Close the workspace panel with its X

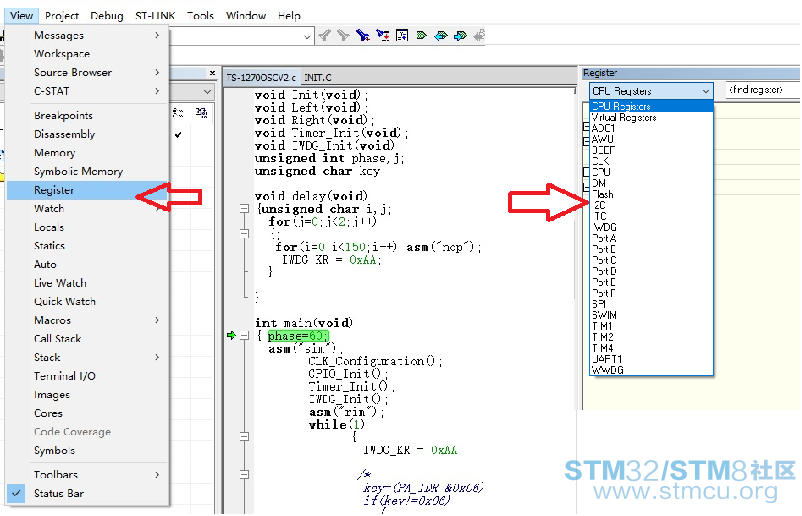click(212, 73)
